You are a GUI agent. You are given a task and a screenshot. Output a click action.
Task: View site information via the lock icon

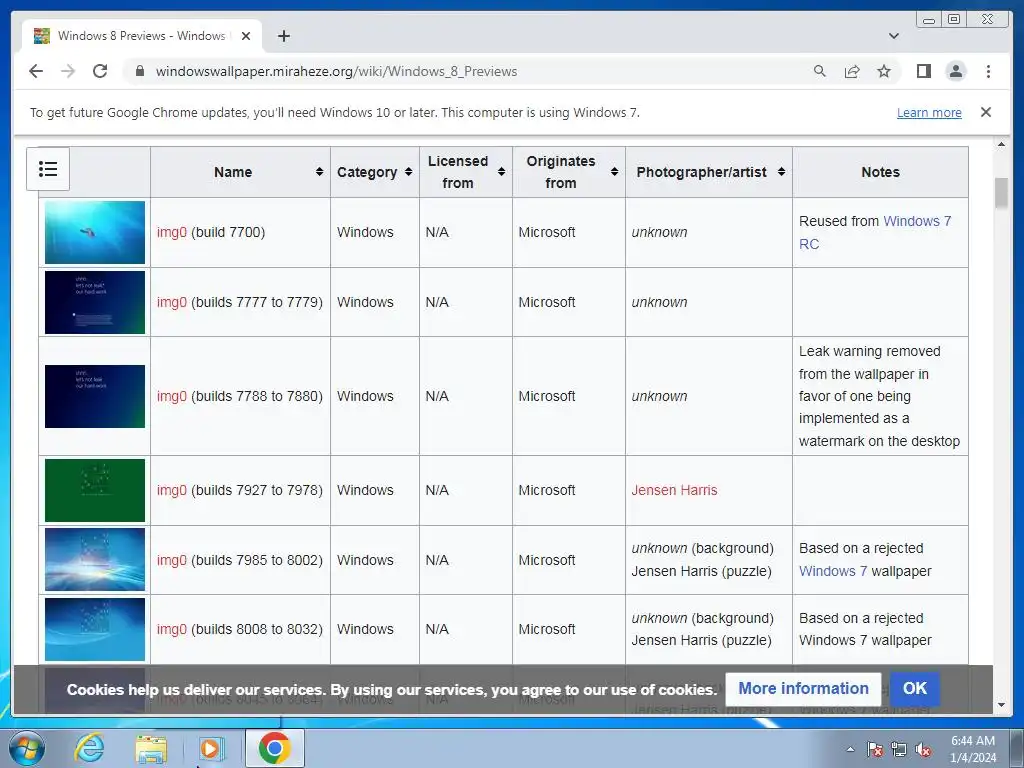click(x=140, y=71)
